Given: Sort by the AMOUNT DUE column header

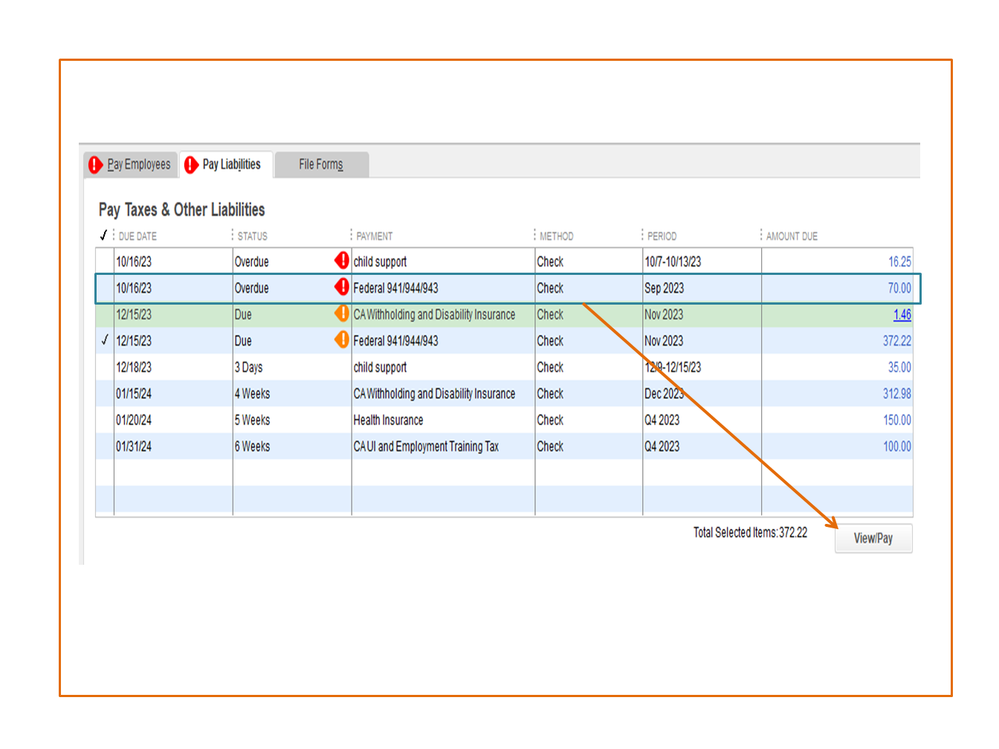Looking at the screenshot, I should coord(791,236).
